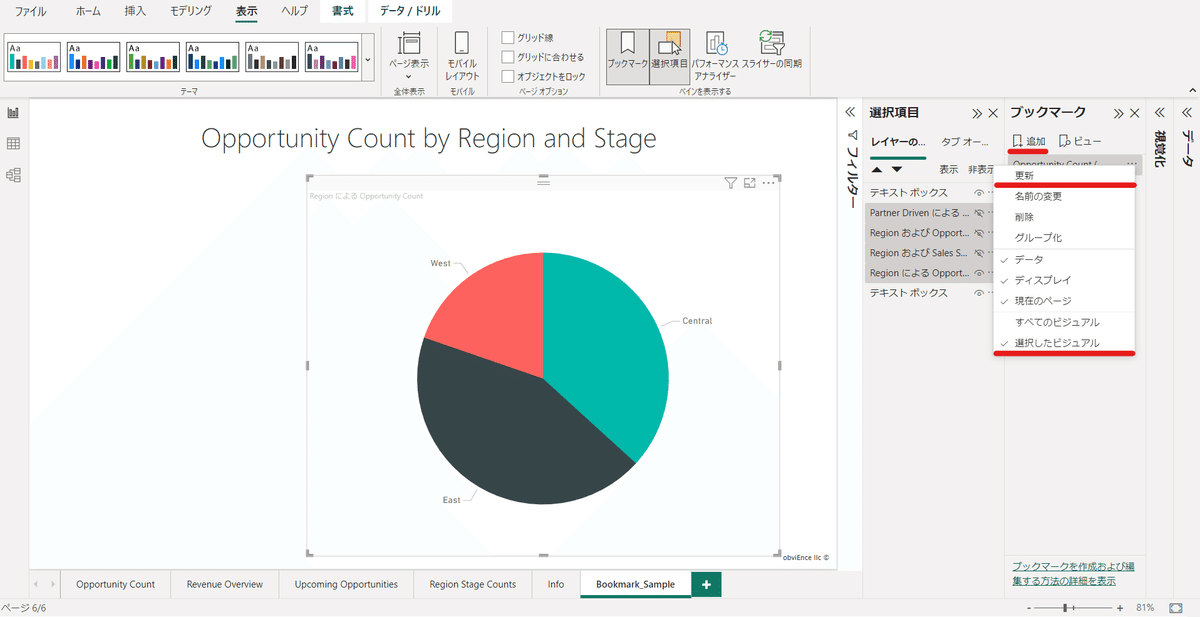Open the 書式 ribbon tab
The width and height of the screenshot is (1200, 617).
343,11
